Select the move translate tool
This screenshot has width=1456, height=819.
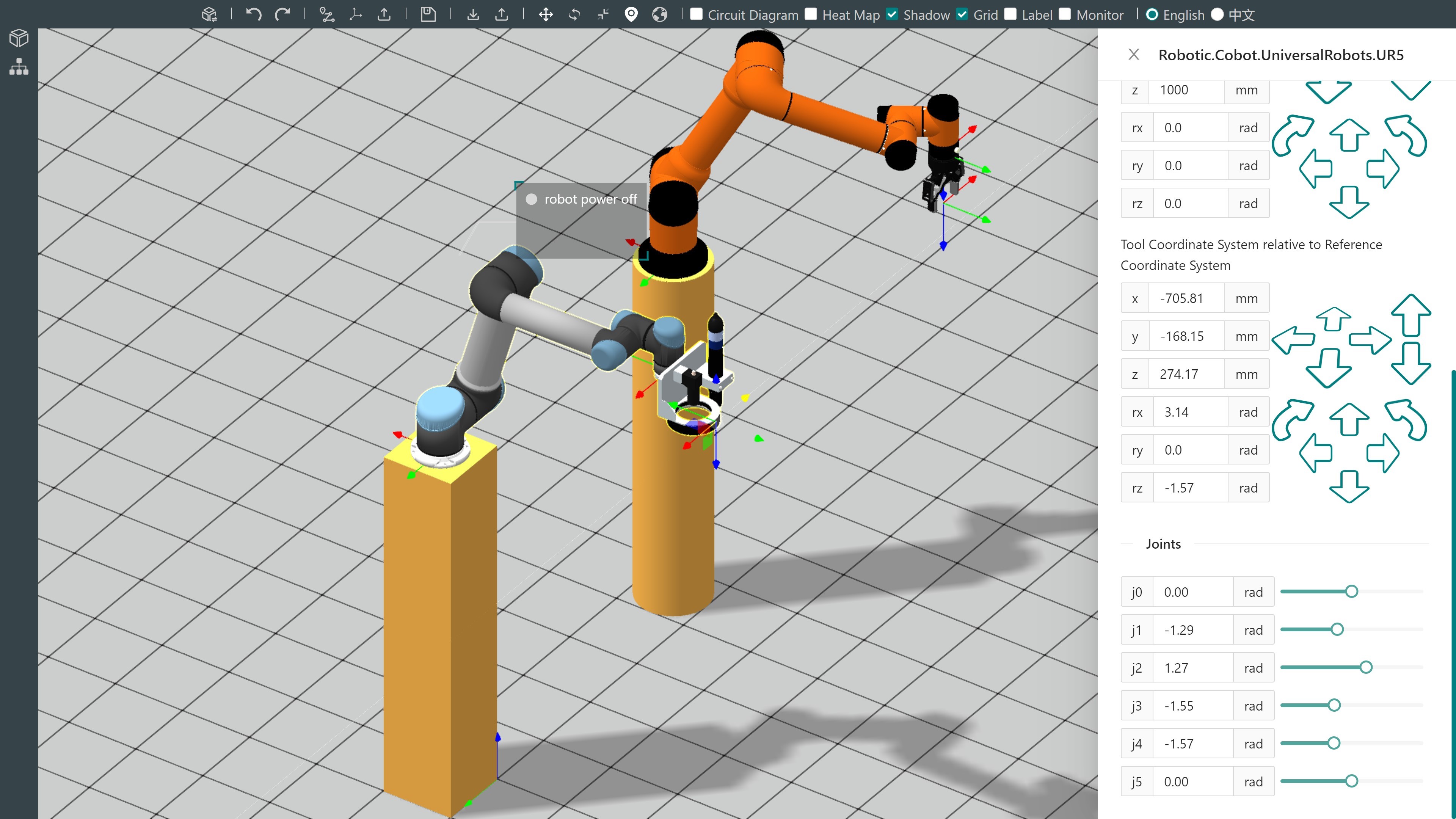coord(546,14)
